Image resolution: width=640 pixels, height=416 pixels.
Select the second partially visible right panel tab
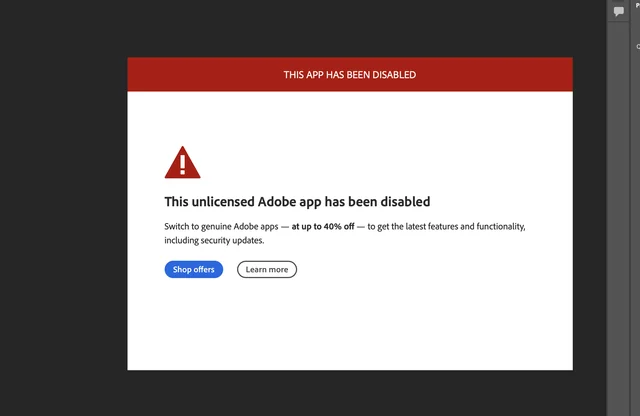[x=637, y=46]
